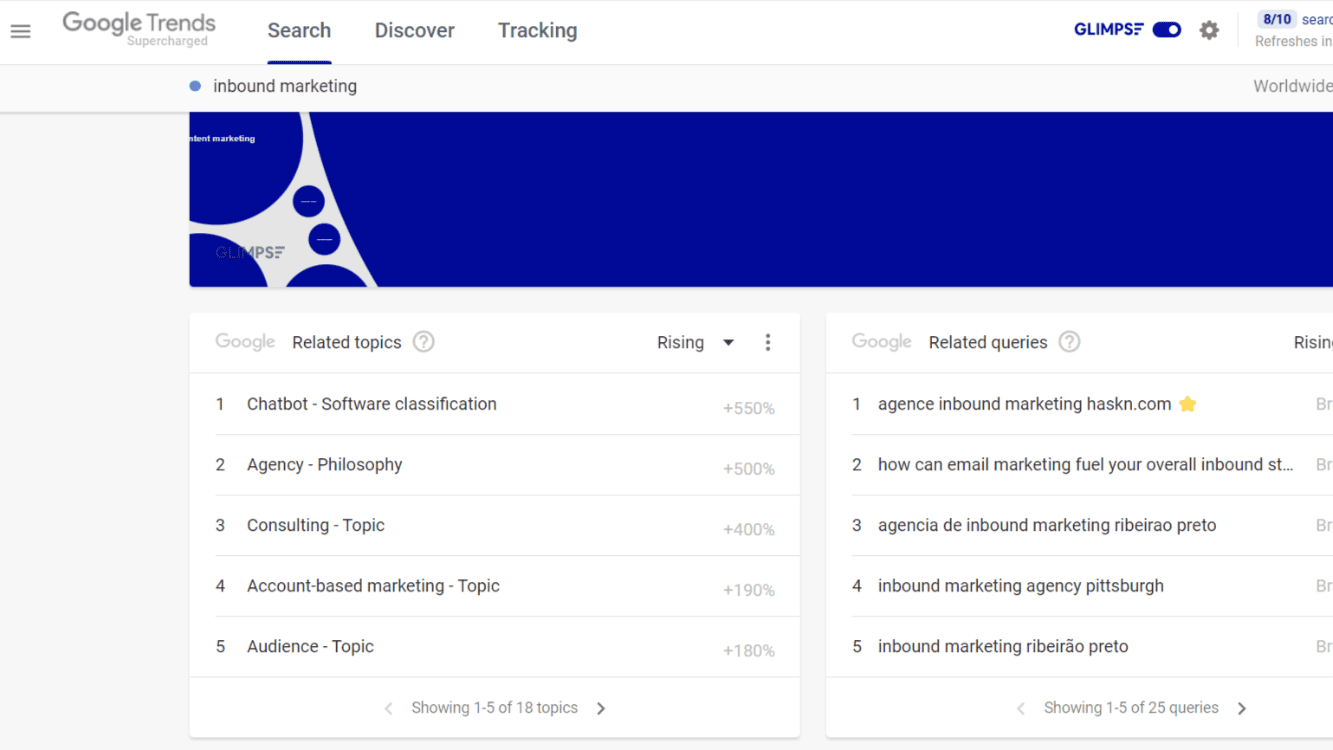Viewport: 1333px width, 750px height.
Task: Click the Google Trends Supercharged logo
Action: coord(139,29)
